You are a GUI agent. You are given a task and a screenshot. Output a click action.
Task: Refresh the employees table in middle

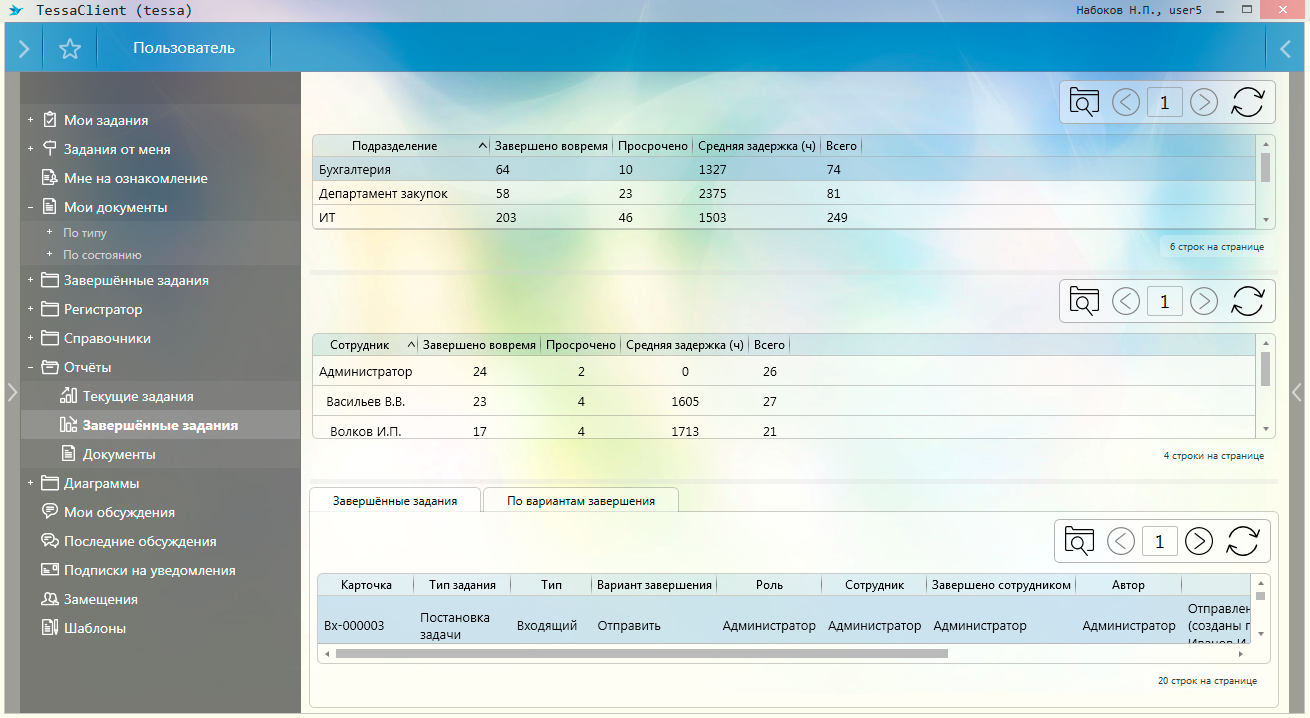pyautogui.click(x=1247, y=301)
